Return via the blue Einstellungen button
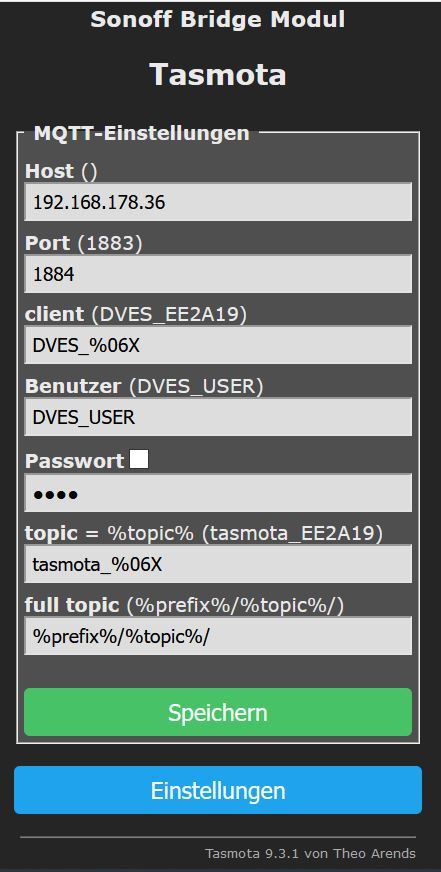441x872 pixels. tap(218, 790)
